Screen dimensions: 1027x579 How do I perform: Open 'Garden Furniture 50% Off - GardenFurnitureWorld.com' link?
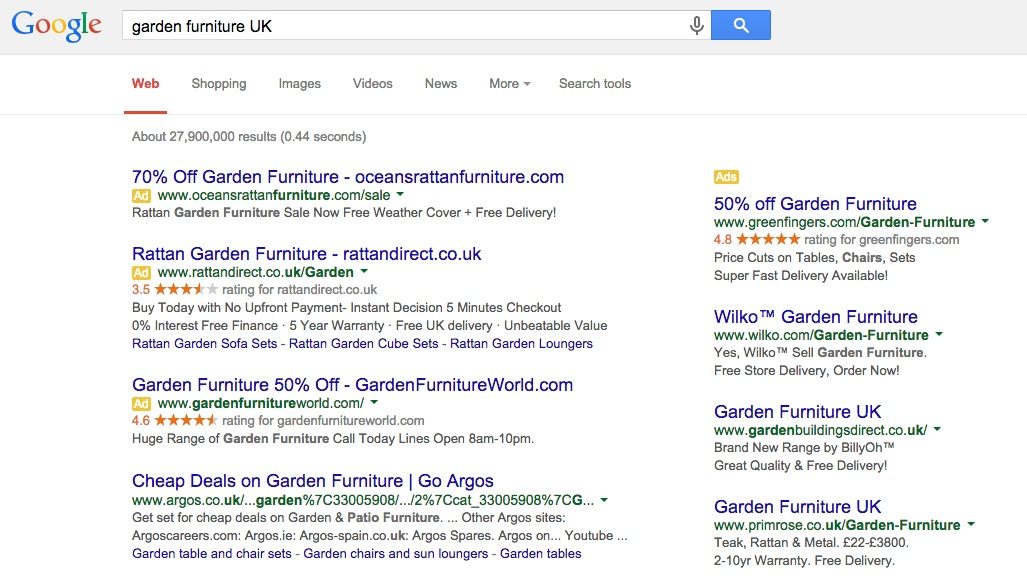click(352, 385)
